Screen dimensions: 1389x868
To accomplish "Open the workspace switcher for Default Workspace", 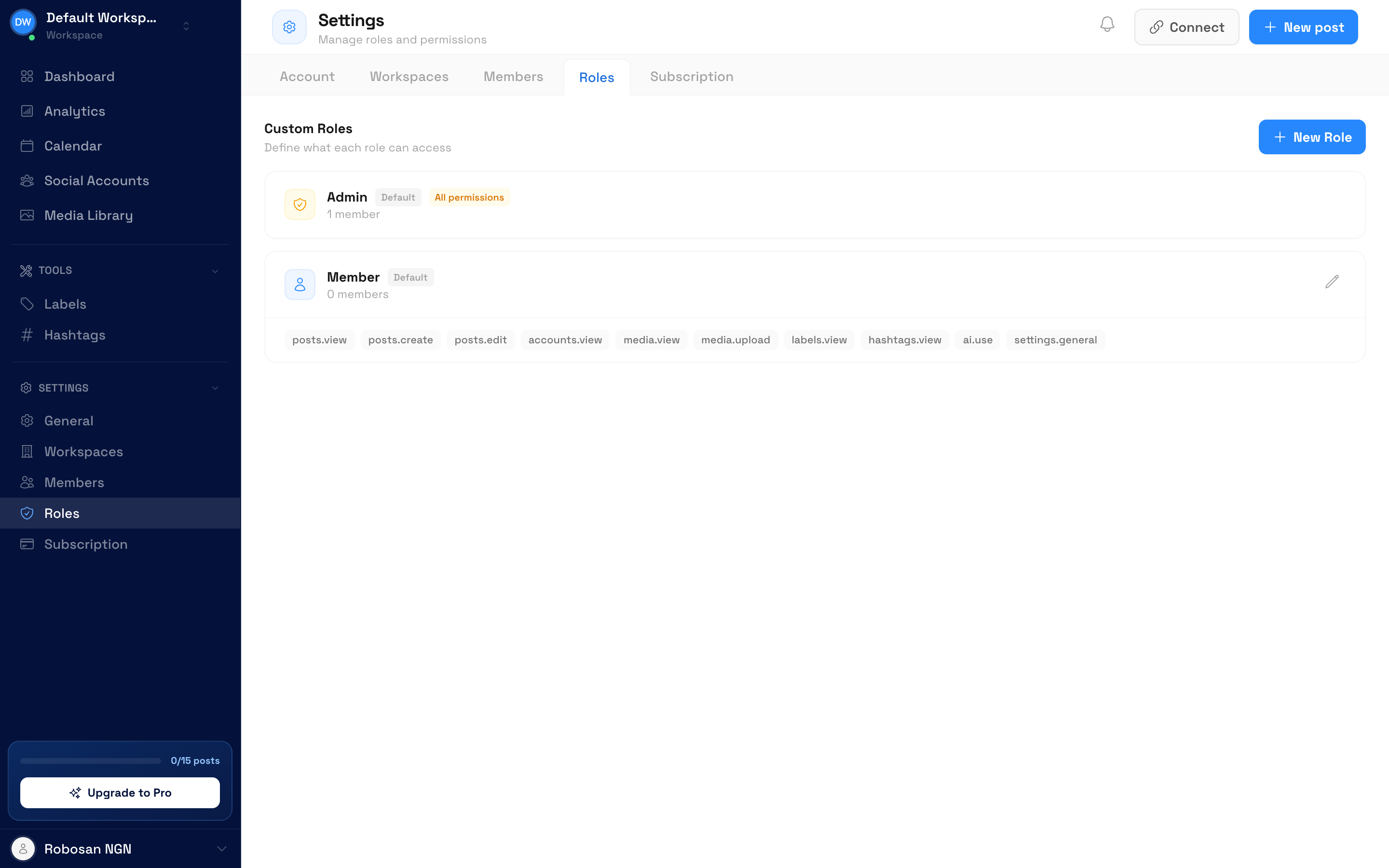I will point(186,25).
